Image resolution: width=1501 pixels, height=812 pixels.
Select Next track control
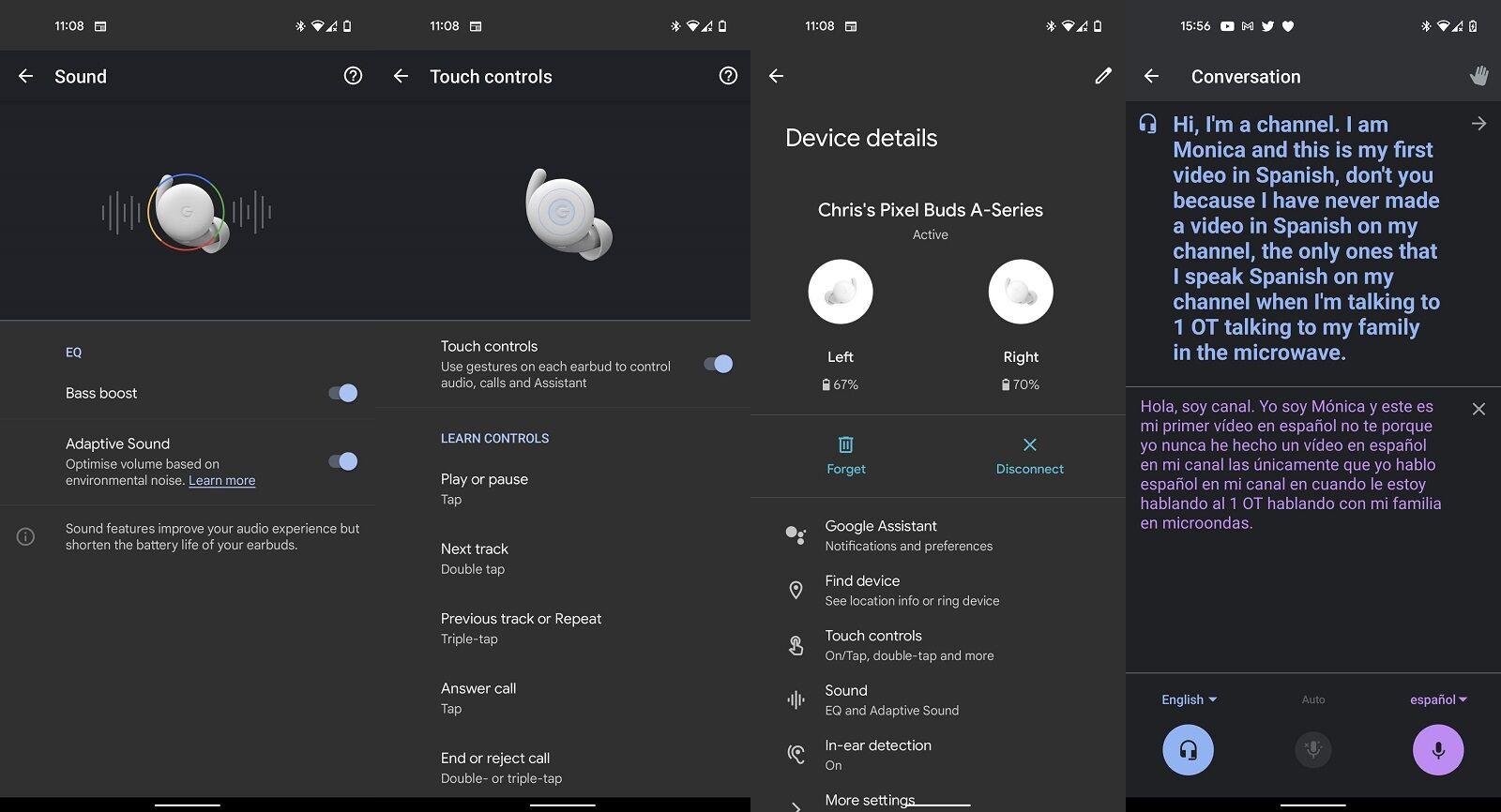[x=563, y=558]
